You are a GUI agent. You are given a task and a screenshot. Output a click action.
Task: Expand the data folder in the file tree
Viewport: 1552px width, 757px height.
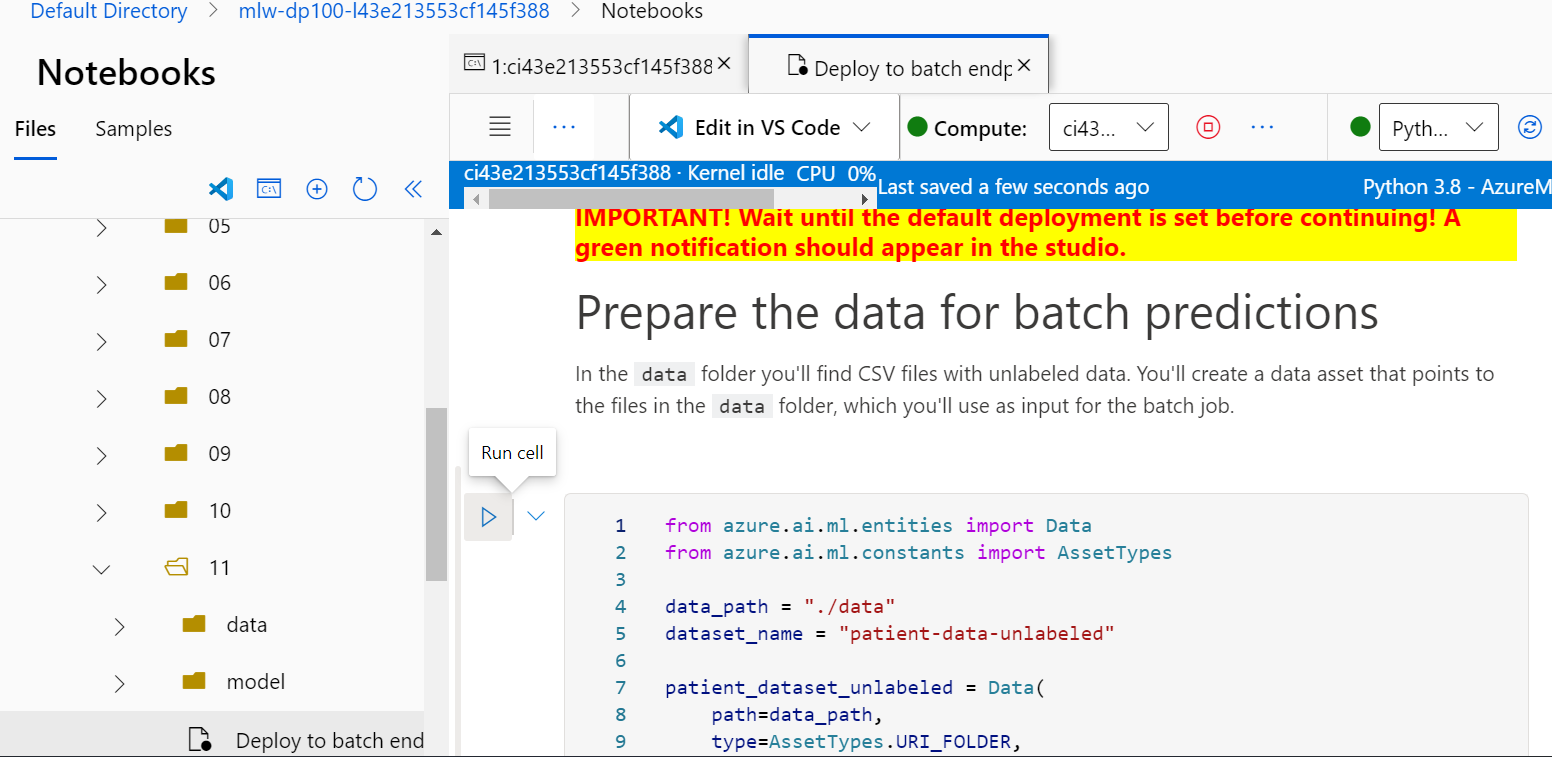[119, 626]
